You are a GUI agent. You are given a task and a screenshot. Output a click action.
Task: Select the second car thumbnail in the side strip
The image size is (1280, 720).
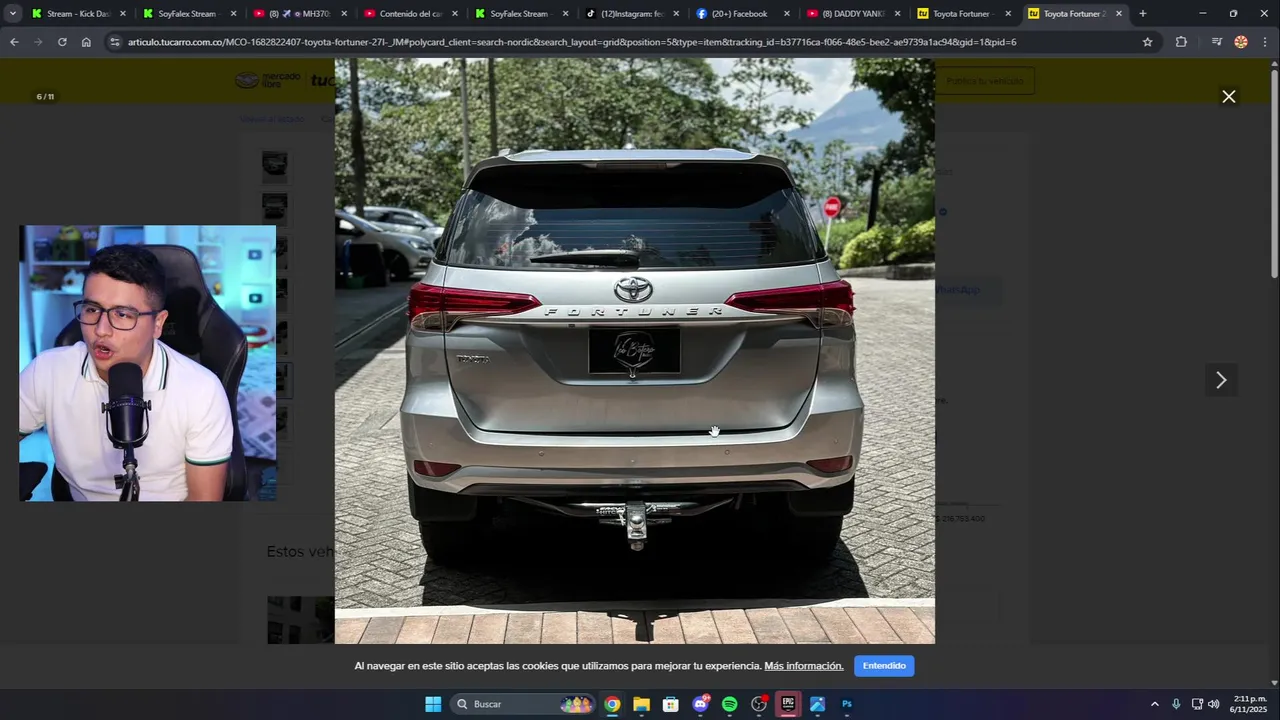click(x=275, y=208)
